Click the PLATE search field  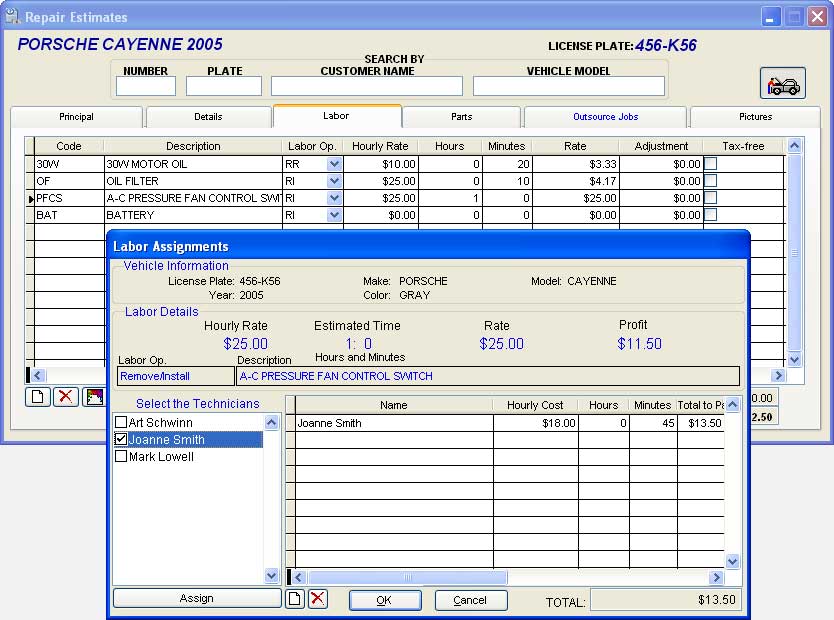pyautogui.click(x=224, y=86)
